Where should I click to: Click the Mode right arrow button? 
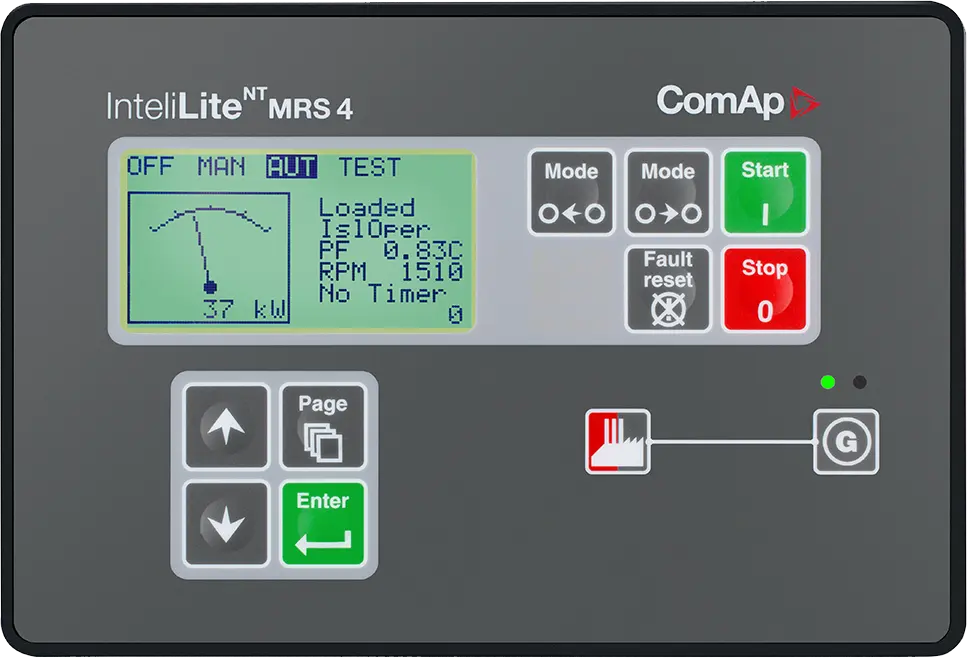[669, 192]
